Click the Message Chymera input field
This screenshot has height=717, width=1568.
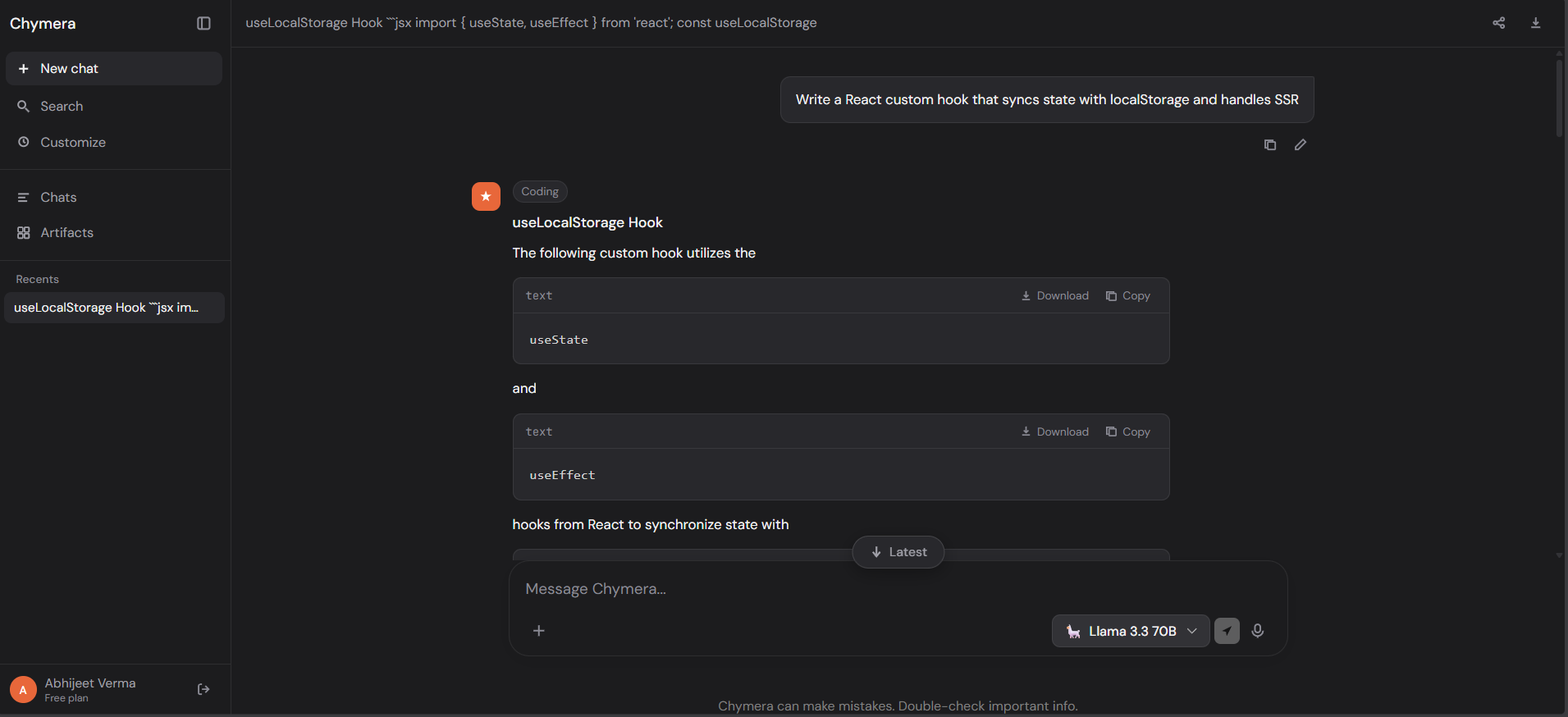click(x=821, y=589)
